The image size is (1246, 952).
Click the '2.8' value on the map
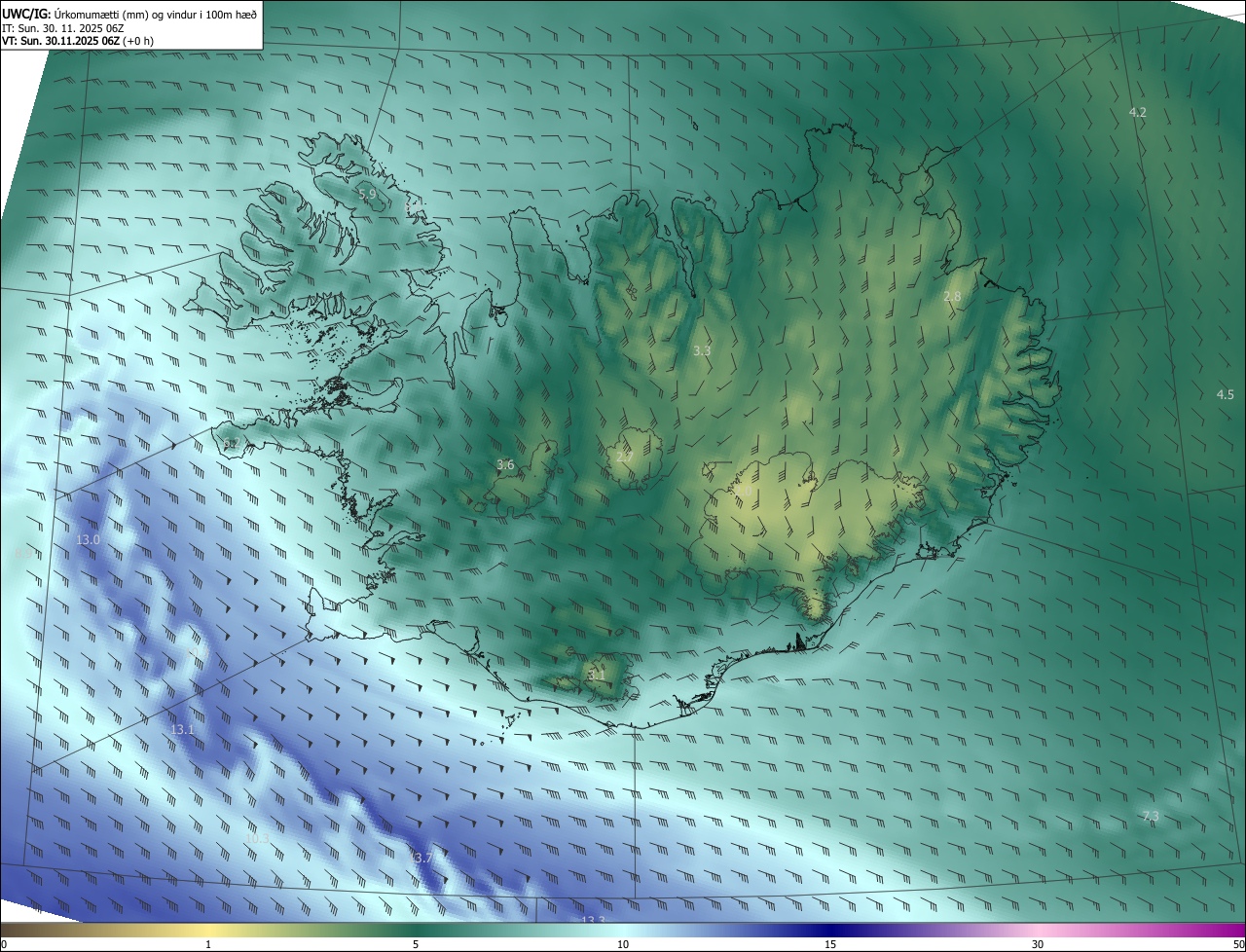tap(952, 297)
